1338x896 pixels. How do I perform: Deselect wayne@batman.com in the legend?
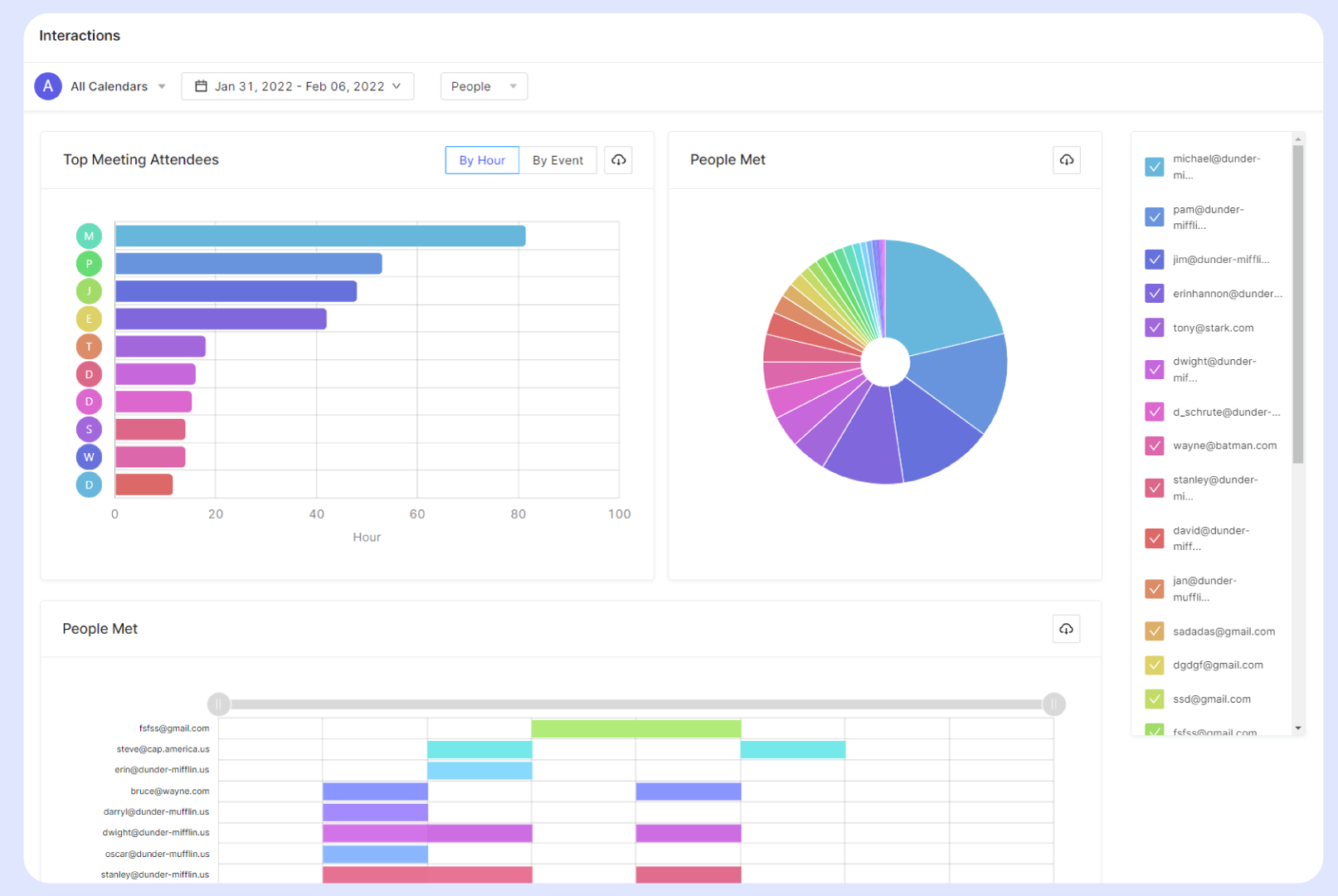1154,446
